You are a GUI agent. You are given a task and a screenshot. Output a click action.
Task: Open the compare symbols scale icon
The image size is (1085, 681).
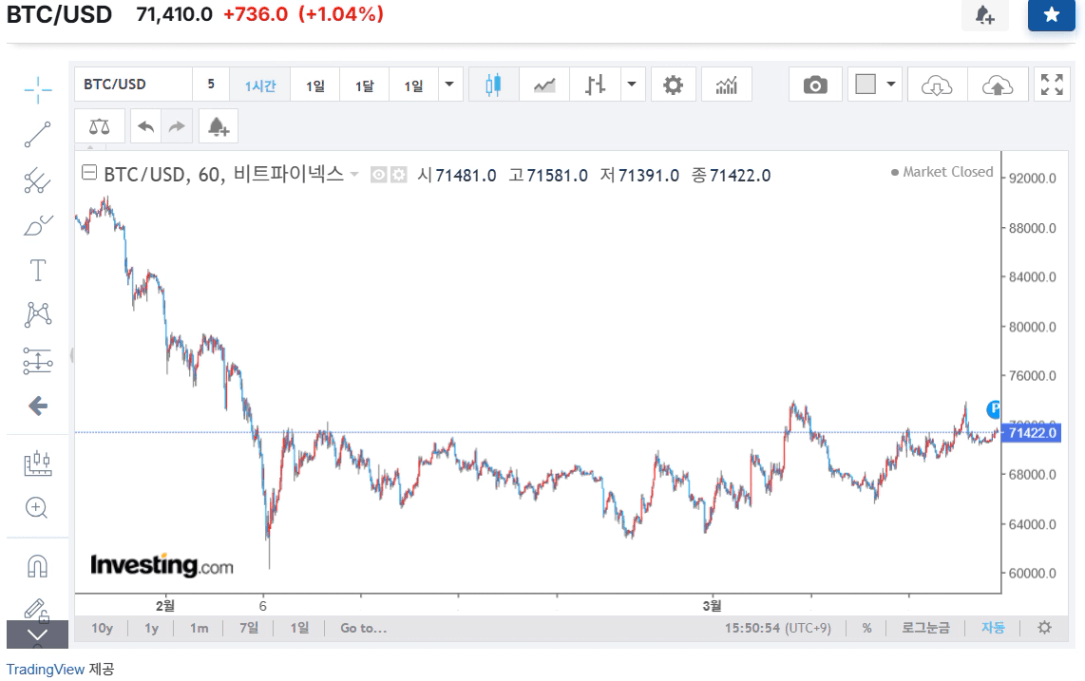pyautogui.click(x=100, y=127)
